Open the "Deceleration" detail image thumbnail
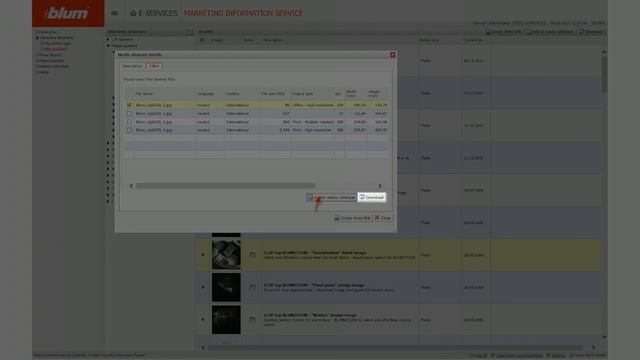The width and height of the screenshot is (640, 360). point(226,255)
